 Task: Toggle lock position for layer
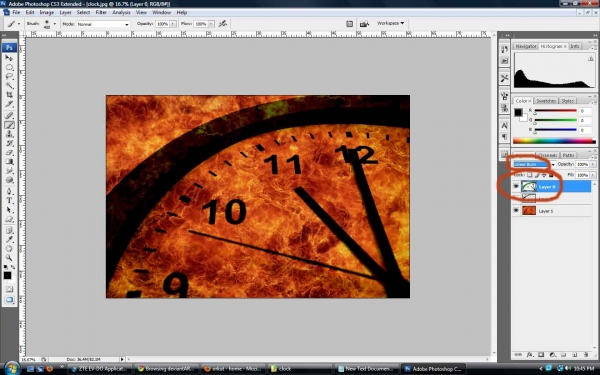(x=544, y=175)
